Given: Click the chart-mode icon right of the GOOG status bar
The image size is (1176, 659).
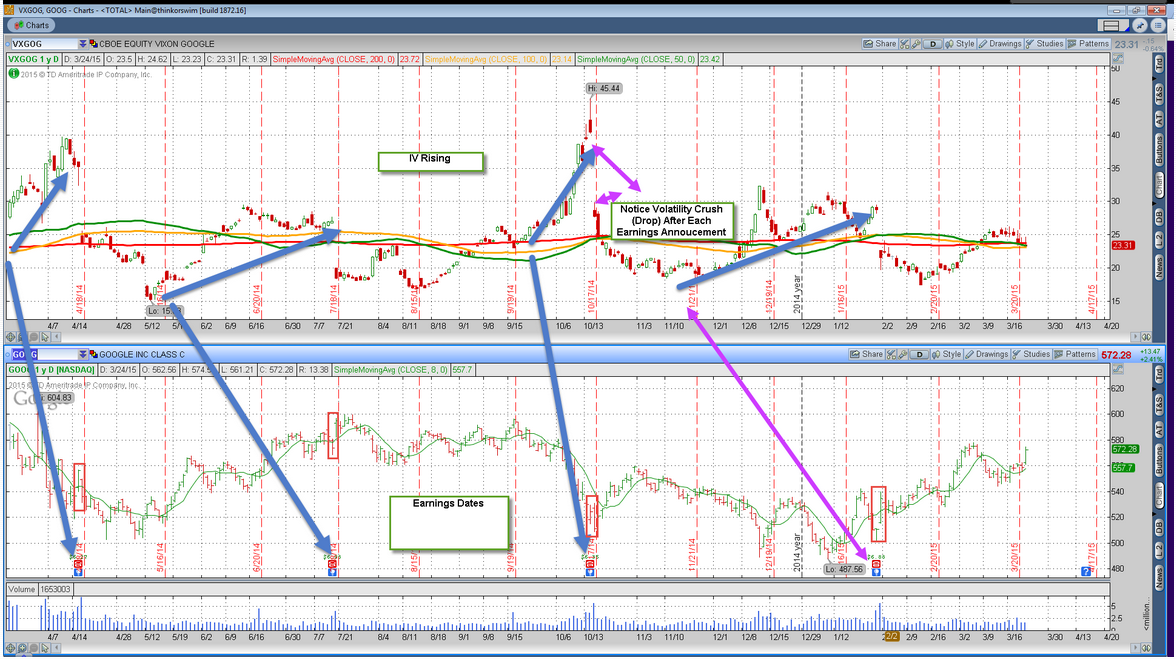Looking at the screenshot, I should 1118,370.
